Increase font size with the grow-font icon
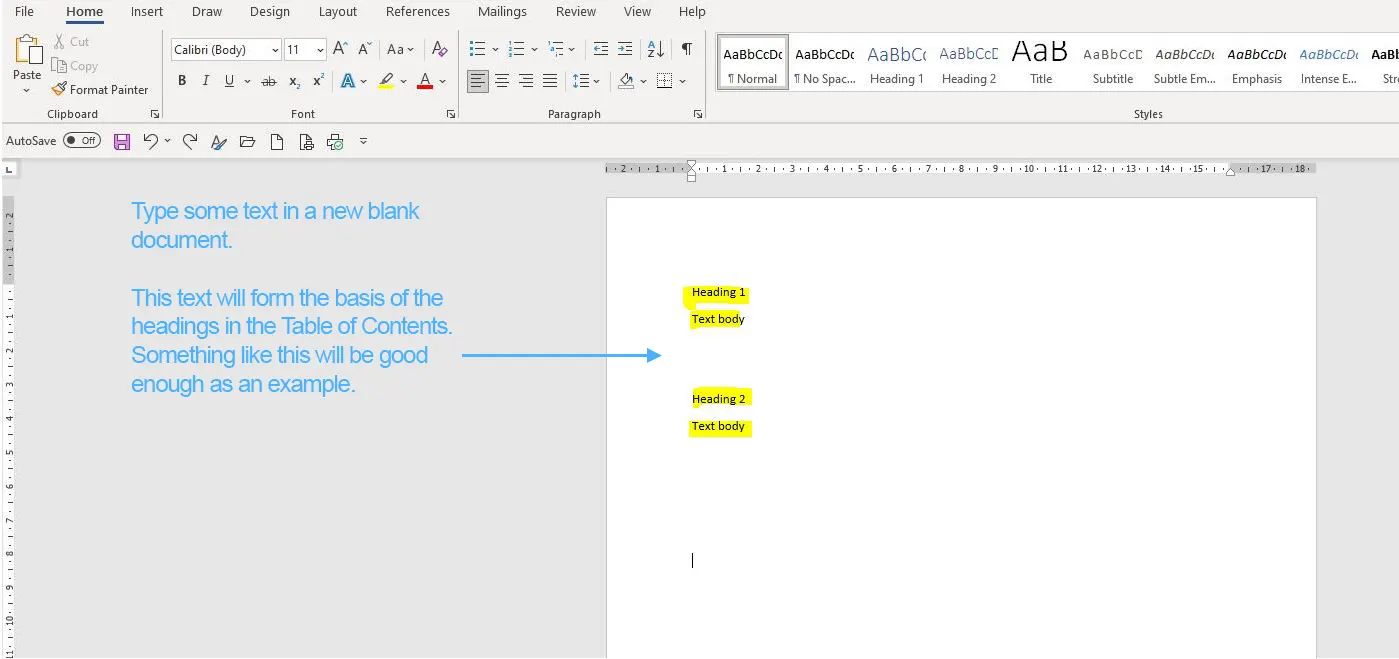 pyautogui.click(x=340, y=49)
